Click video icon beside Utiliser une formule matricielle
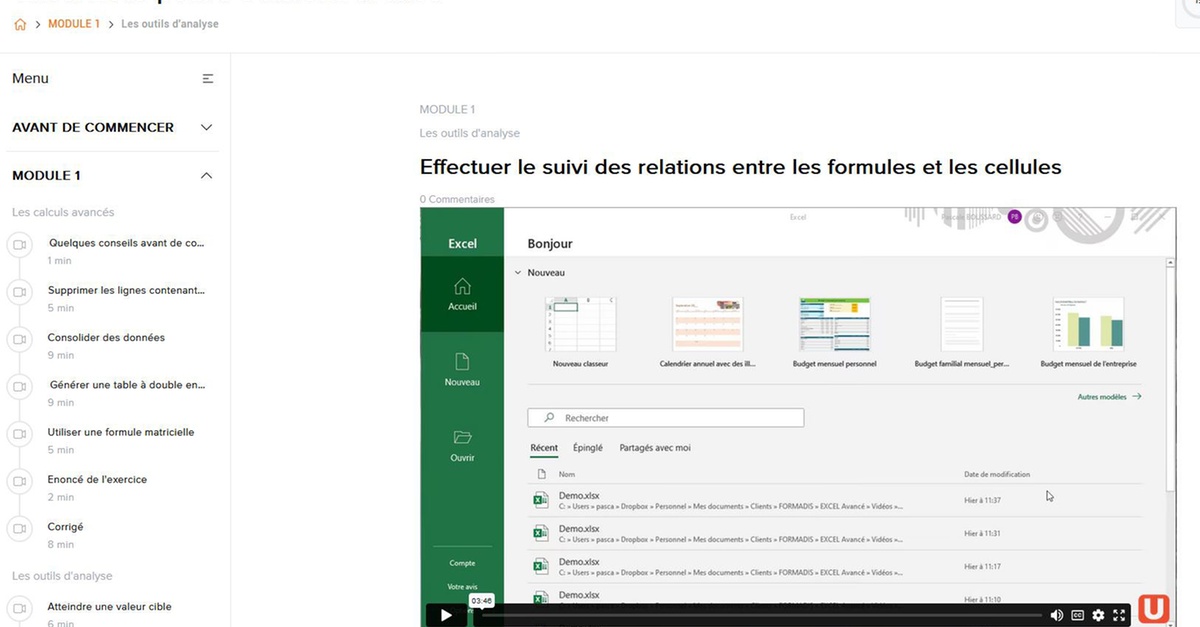1200x627 pixels. (x=19, y=434)
